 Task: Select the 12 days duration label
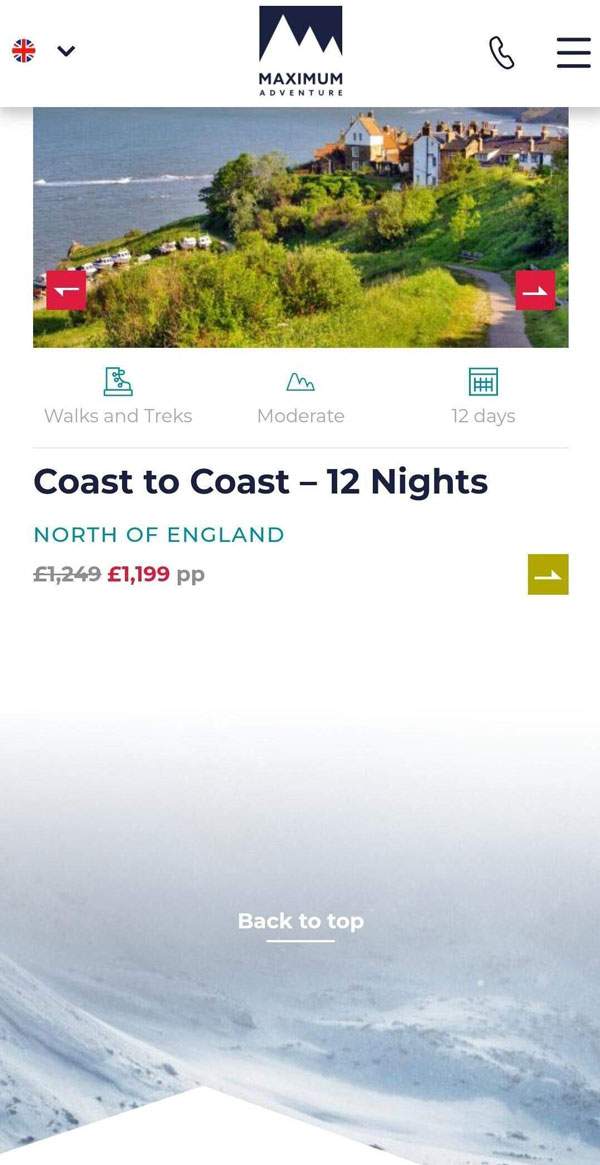point(483,416)
